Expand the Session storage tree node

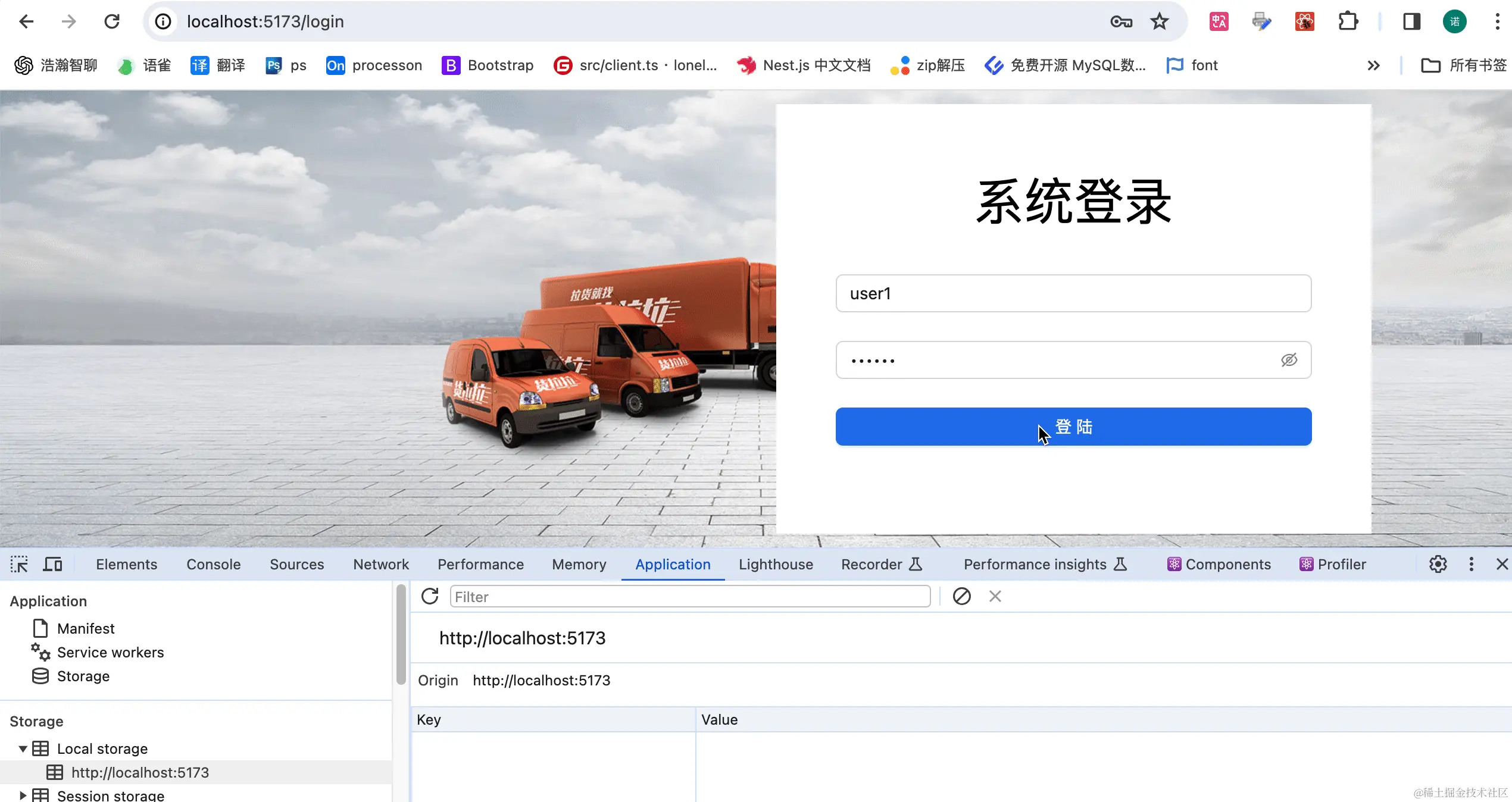click(x=23, y=795)
